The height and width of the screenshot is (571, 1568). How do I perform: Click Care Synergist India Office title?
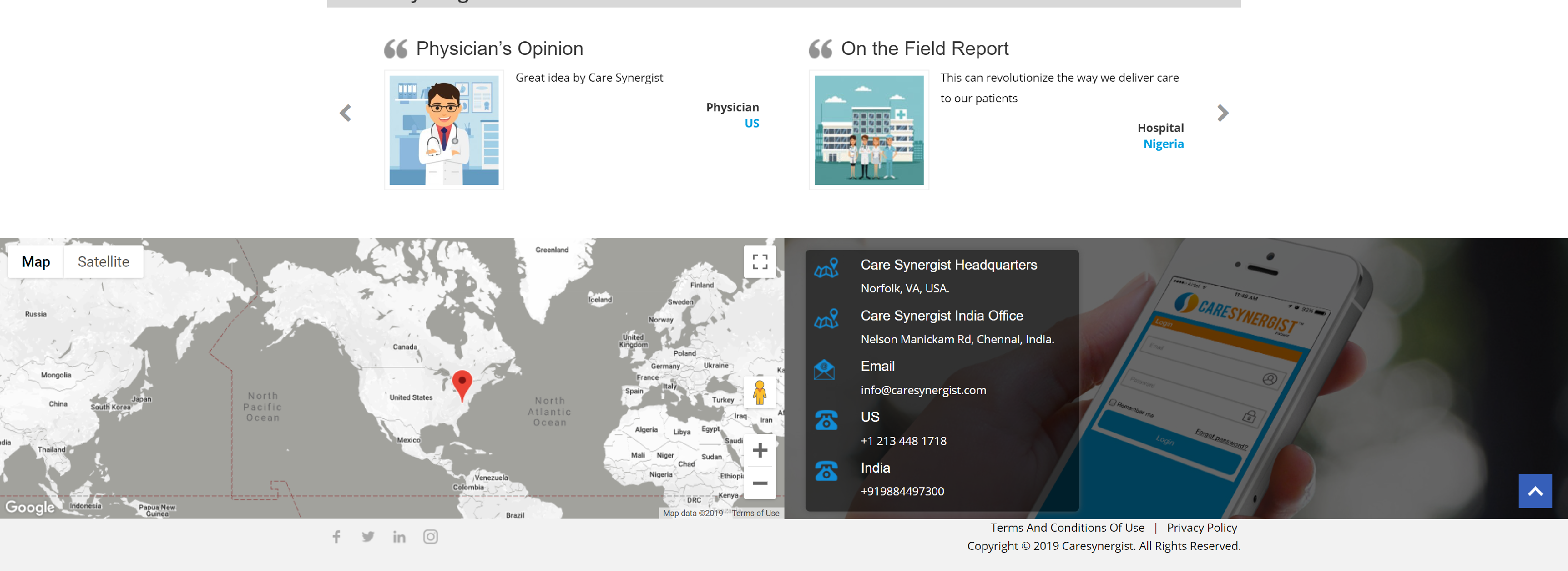coord(942,316)
